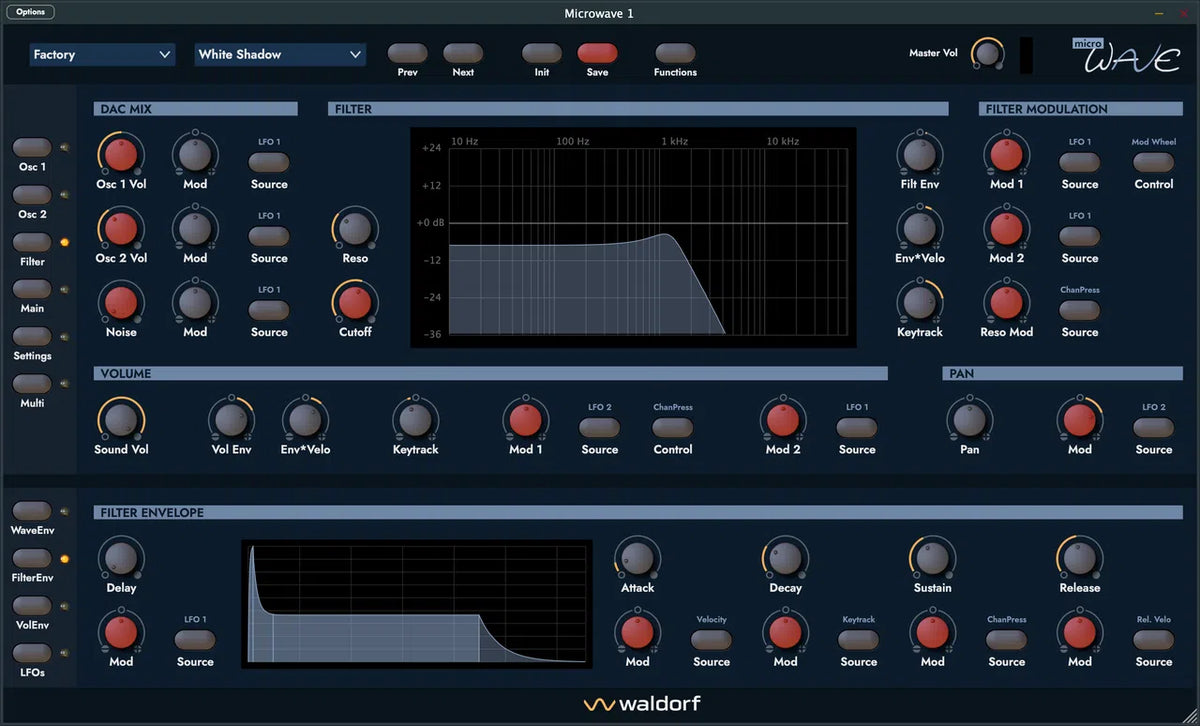
Task: Click the filter envelope Sustain knob
Action: click(932, 558)
